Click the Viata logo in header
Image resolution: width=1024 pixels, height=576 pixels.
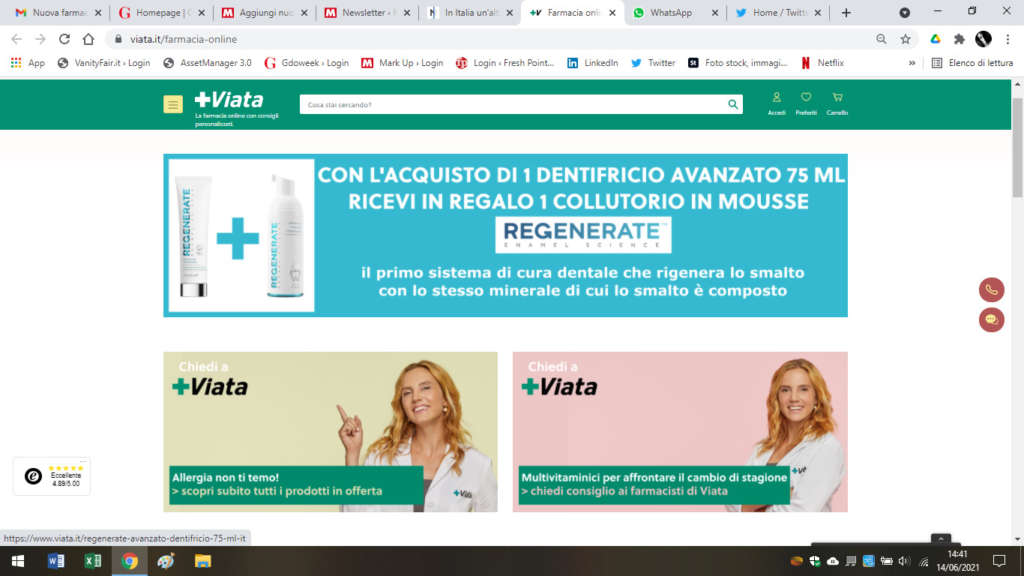(229, 100)
